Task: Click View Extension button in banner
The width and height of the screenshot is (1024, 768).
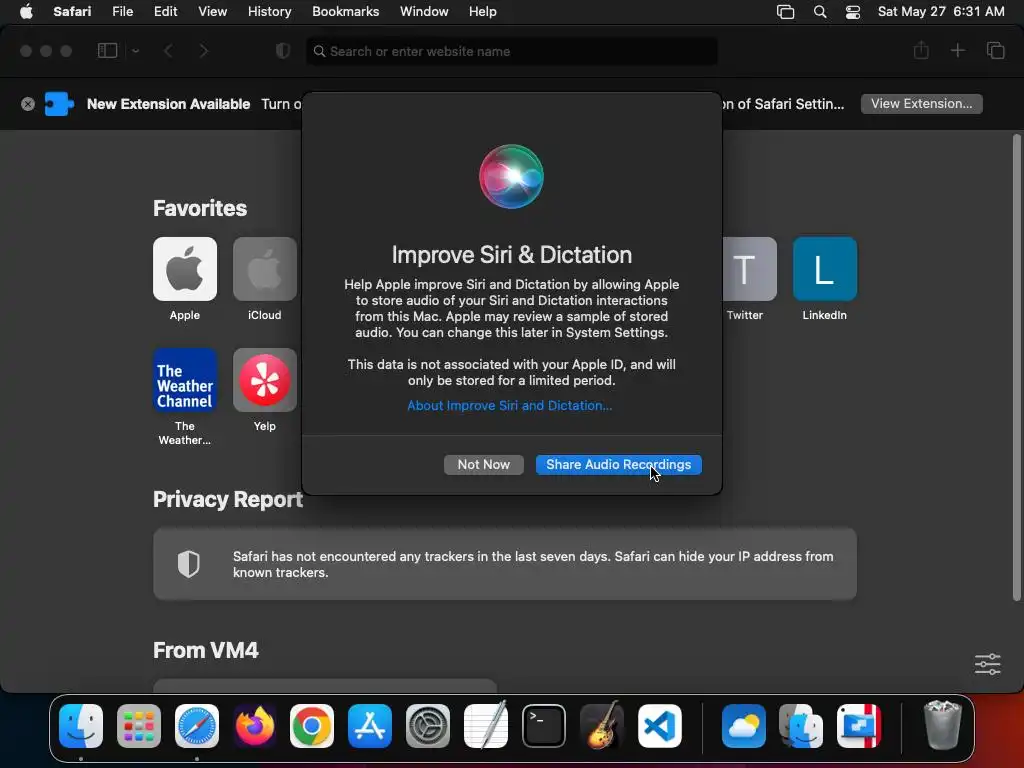Action: tap(921, 104)
